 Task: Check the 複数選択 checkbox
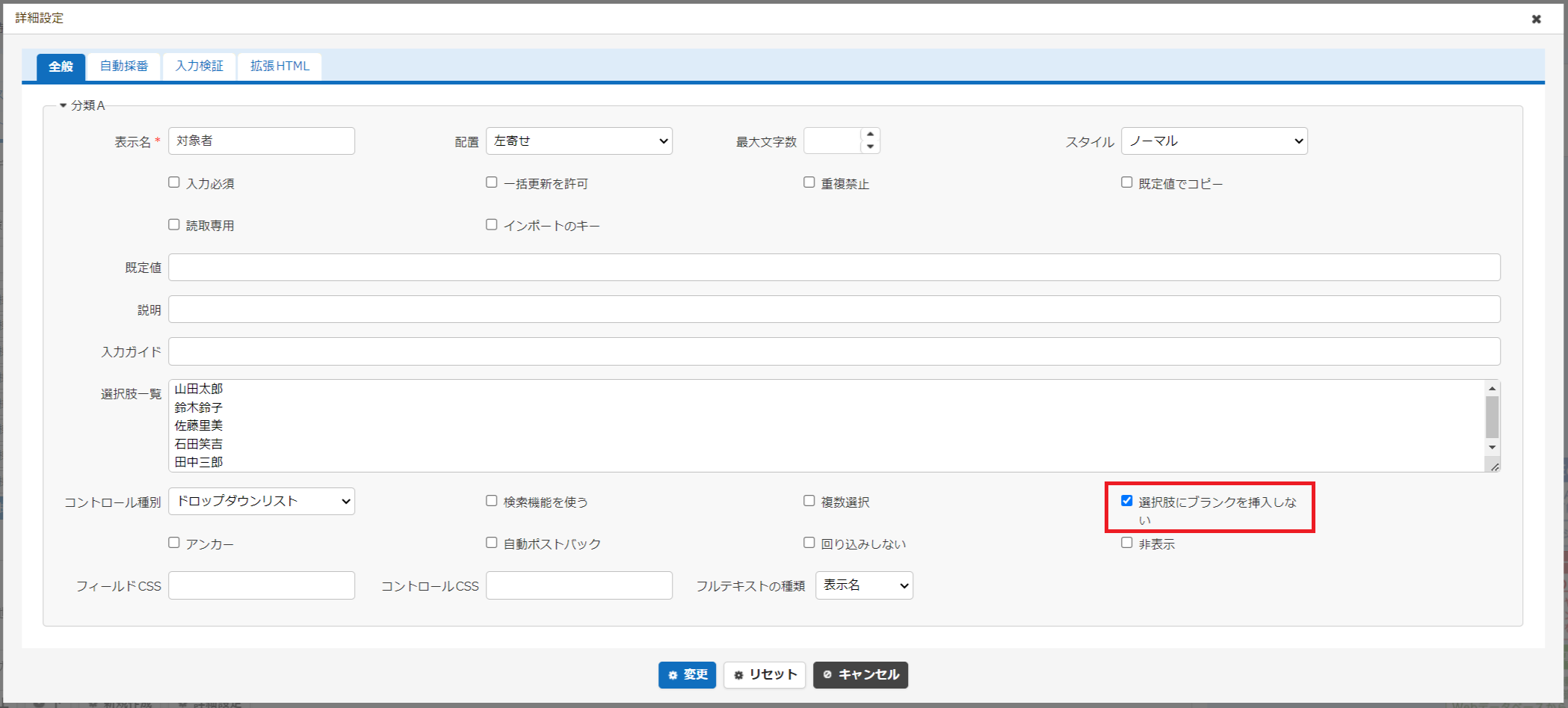[x=809, y=501]
